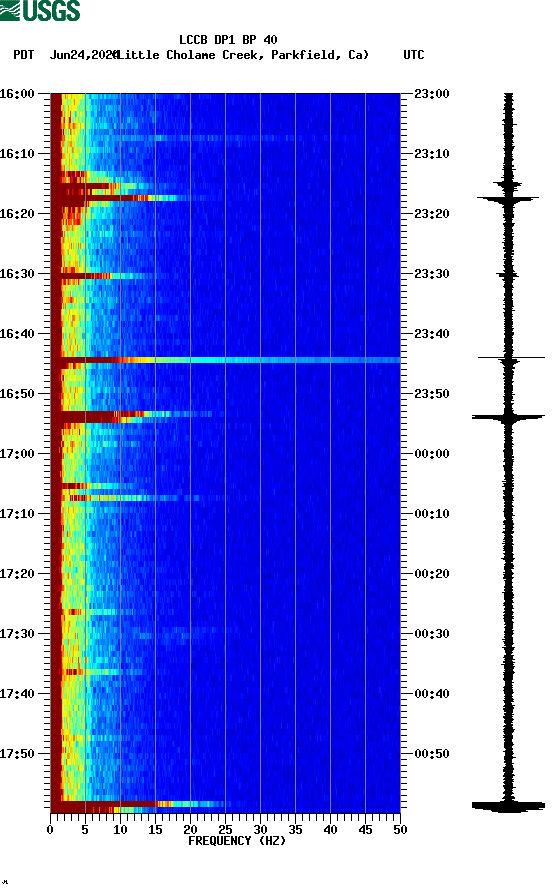Click the '25' frequency axis label
552x893 pixels.
[x=226, y=830]
